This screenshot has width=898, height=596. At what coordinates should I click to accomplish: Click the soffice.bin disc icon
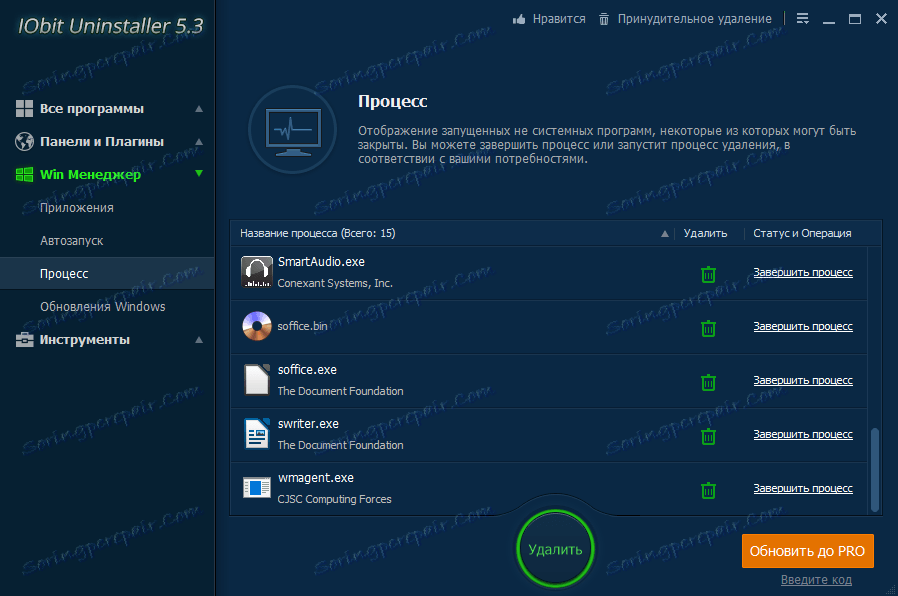click(x=257, y=326)
